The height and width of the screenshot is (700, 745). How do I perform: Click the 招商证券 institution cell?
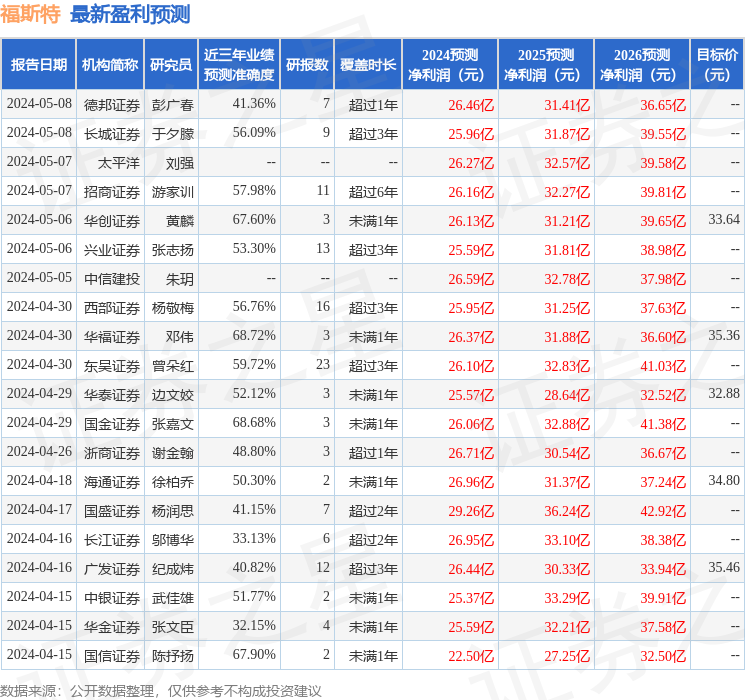click(x=112, y=192)
